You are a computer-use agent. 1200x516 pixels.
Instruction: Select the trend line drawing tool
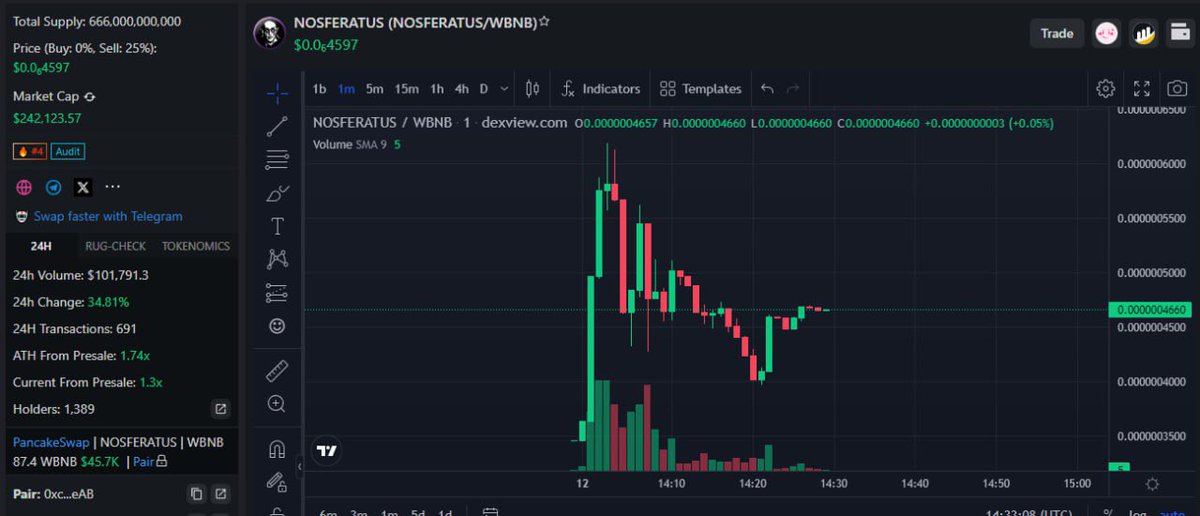pos(277,126)
